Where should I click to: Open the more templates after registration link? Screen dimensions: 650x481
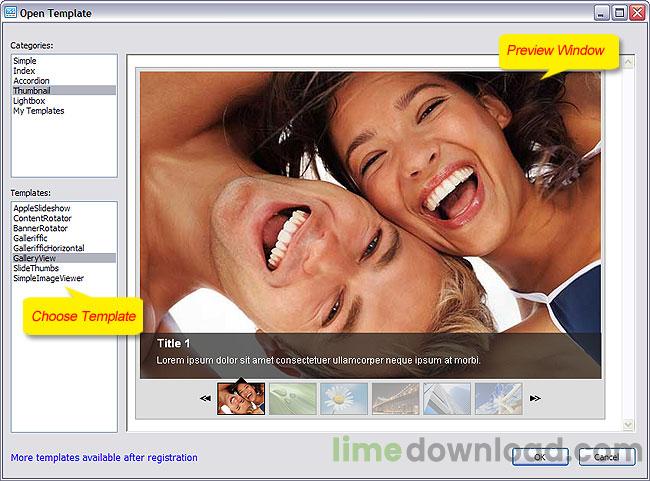(x=104, y=457)
